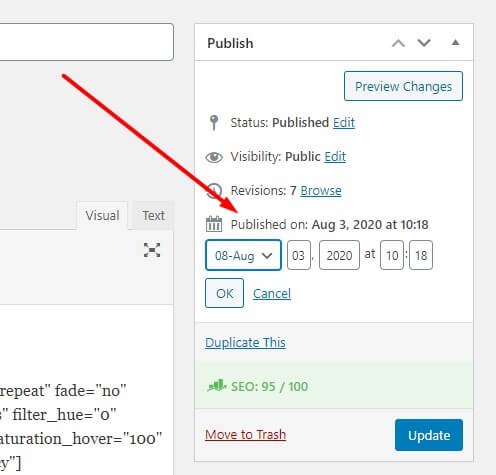
Task: Switch to the Visual editor tab
Action: coord(102,215)
